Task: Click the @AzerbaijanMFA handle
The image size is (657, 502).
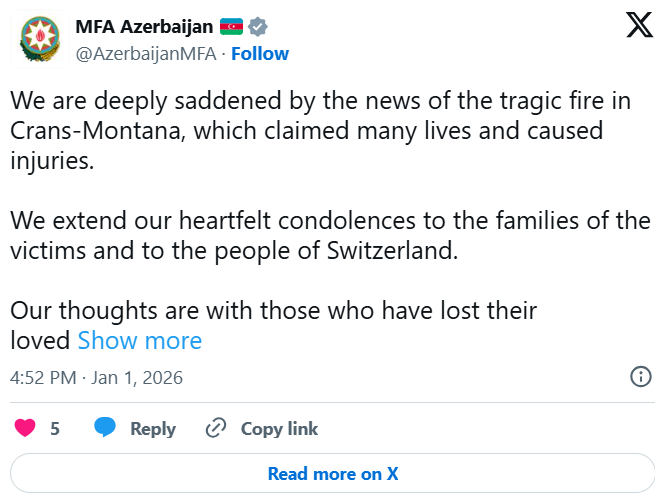Action: coord(147,54)
